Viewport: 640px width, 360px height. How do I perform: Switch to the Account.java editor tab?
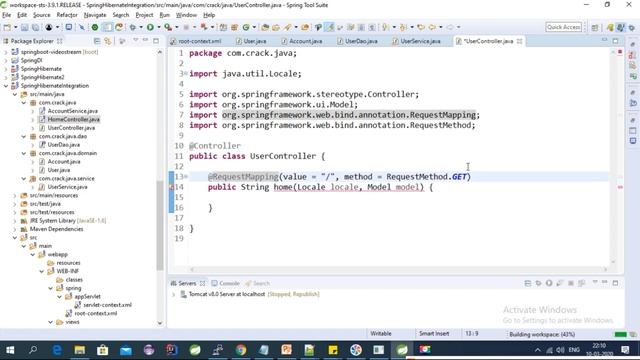(x=302, y=41)
